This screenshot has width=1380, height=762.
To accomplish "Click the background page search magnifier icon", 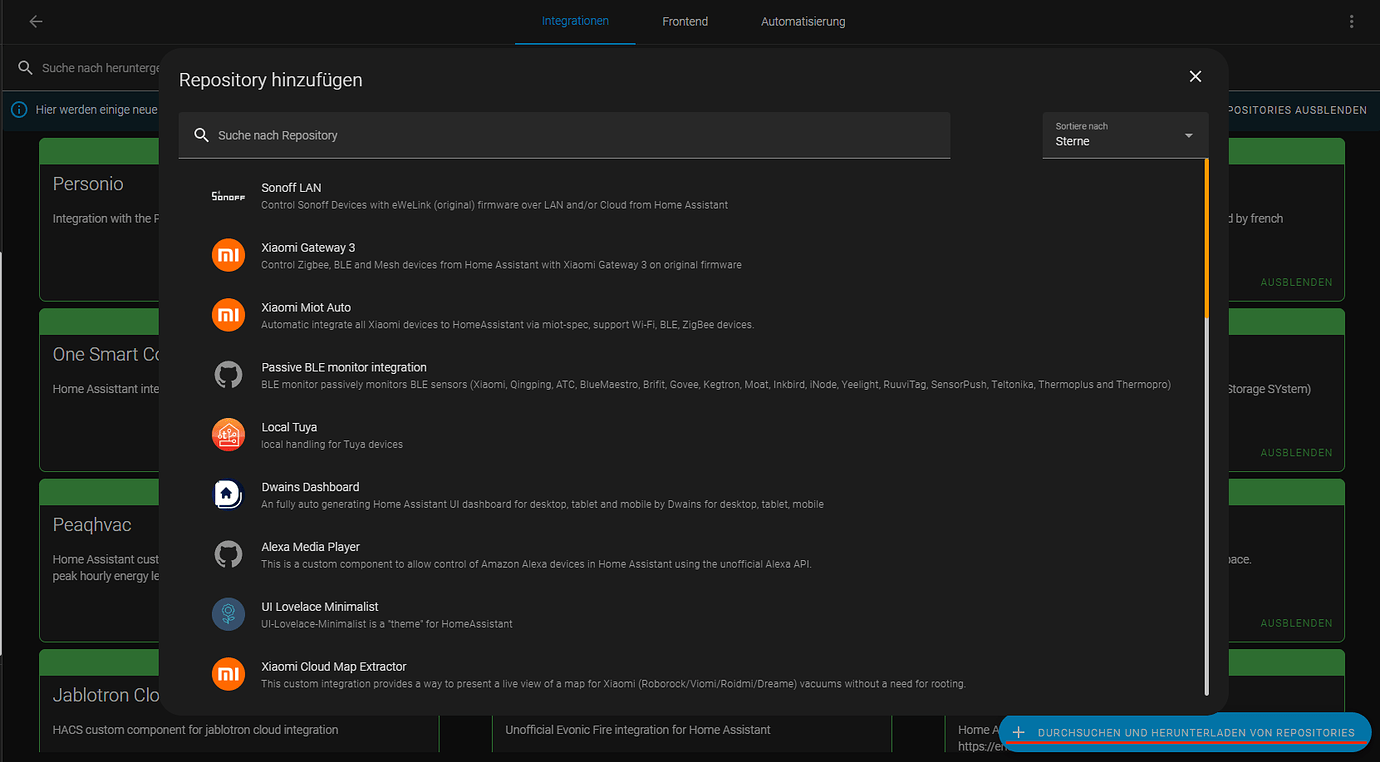I will [x=25, y=68].
